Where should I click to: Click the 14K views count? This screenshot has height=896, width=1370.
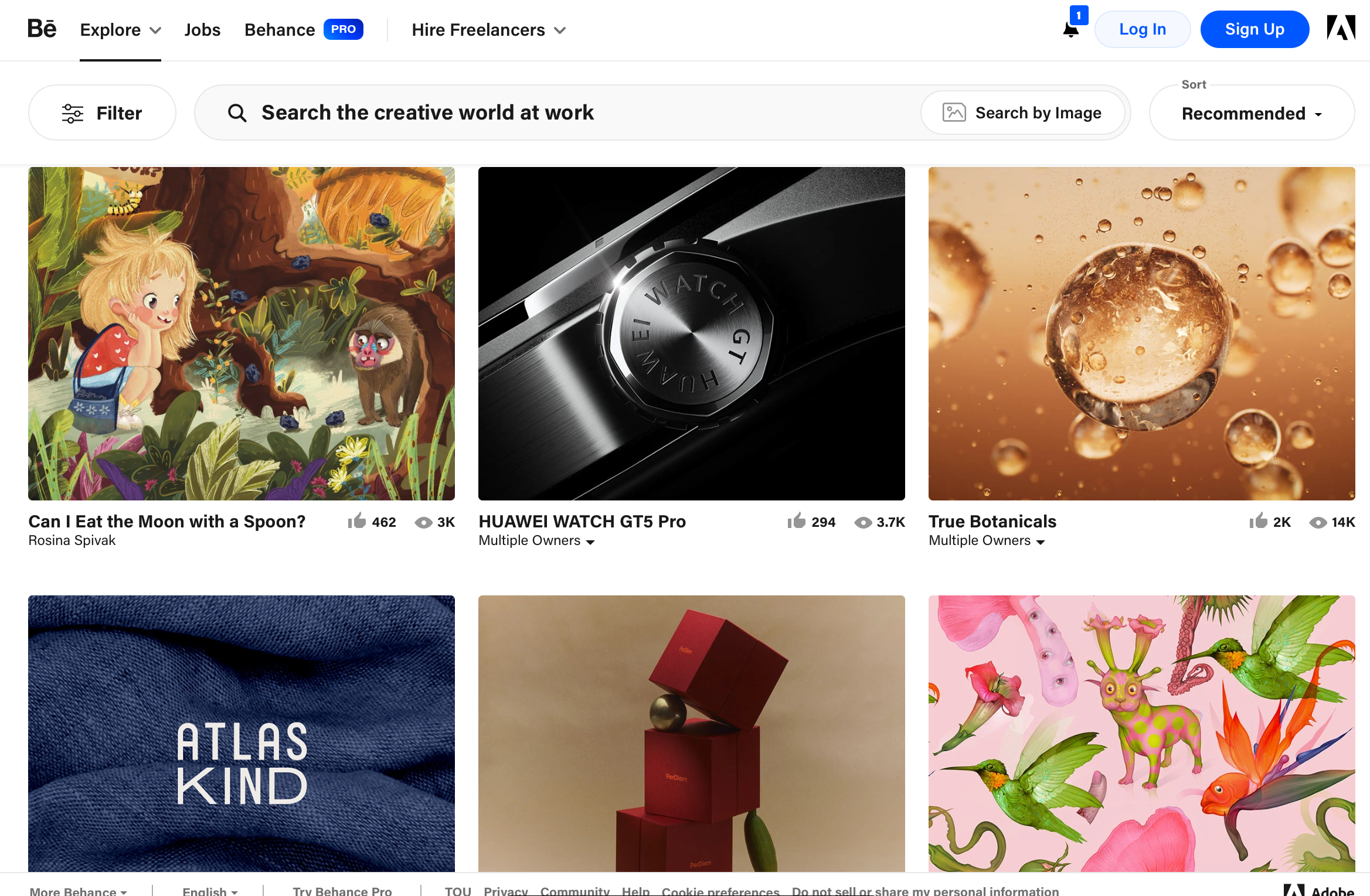click(1343, 522)
